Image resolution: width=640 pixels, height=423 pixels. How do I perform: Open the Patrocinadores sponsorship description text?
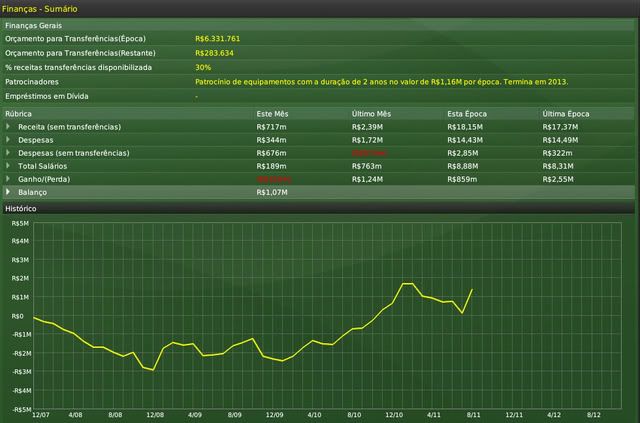[381, 81]
